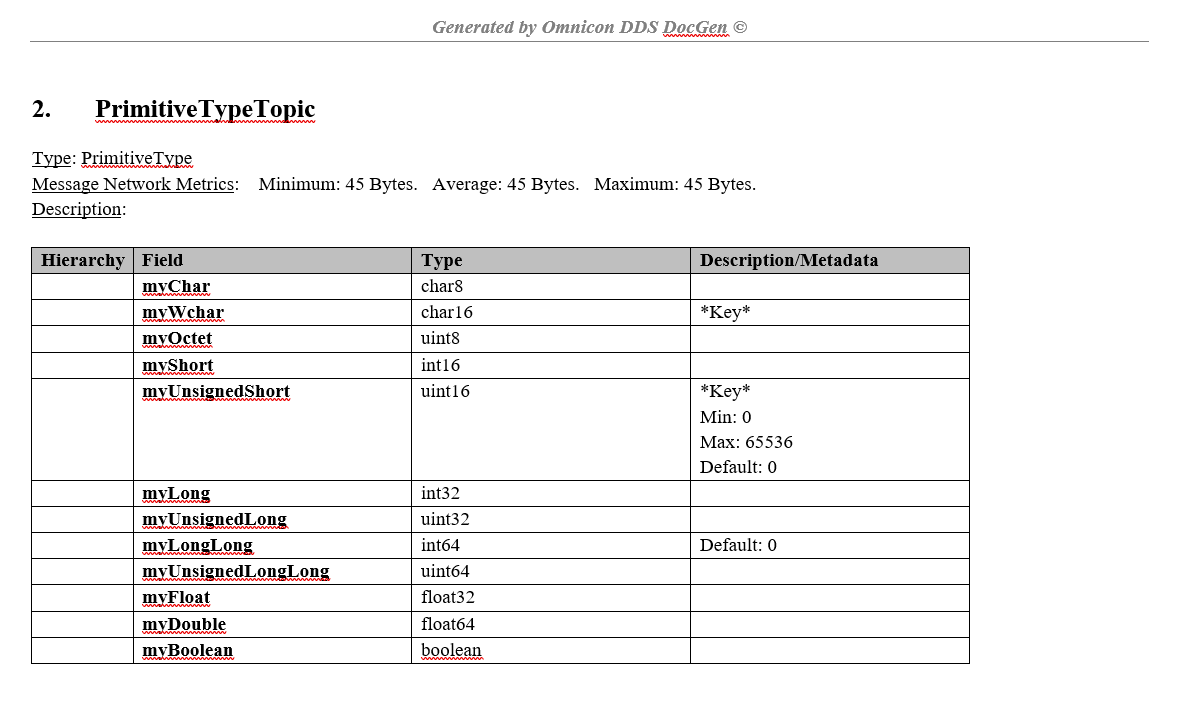
Task: Click the myWchar field link
Action: point(183,312)
